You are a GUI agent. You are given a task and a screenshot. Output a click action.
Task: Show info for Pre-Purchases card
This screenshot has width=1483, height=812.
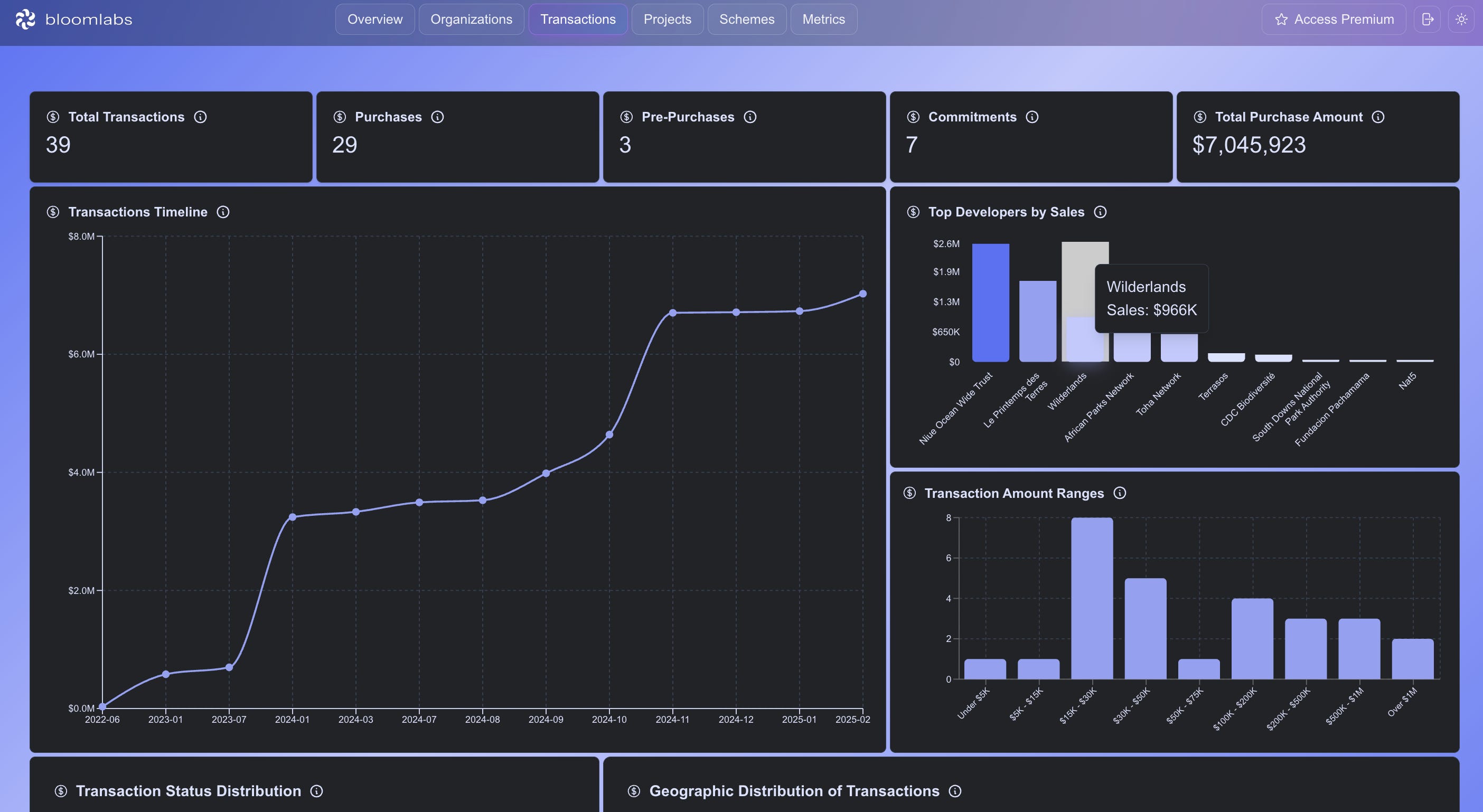(749, 117)
